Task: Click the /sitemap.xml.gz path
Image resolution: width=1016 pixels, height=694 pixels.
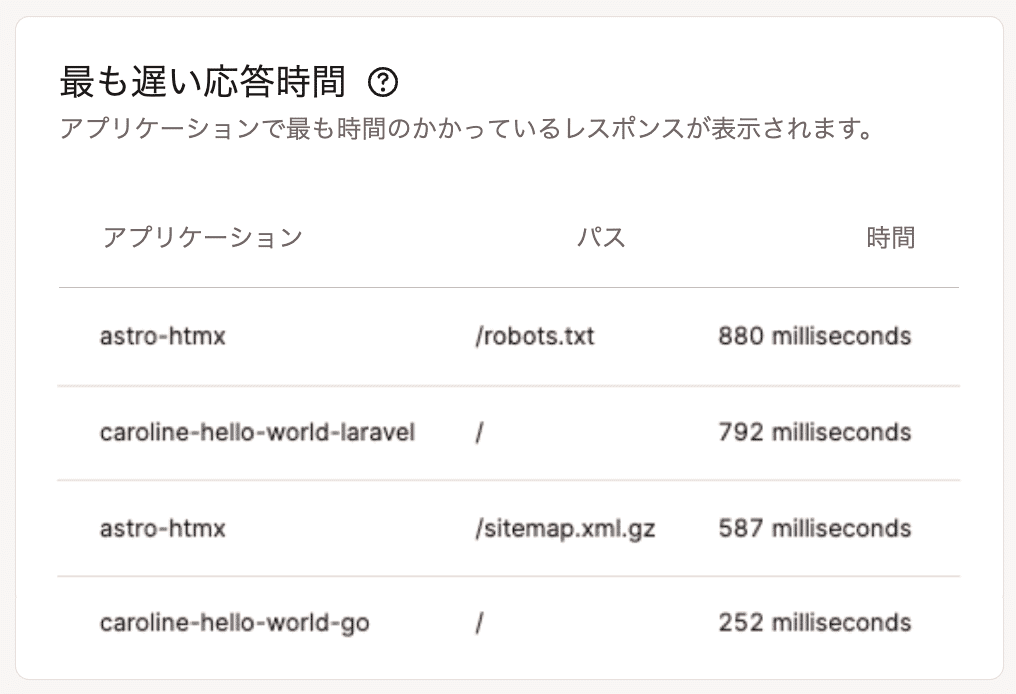Action: pos(565,529)
